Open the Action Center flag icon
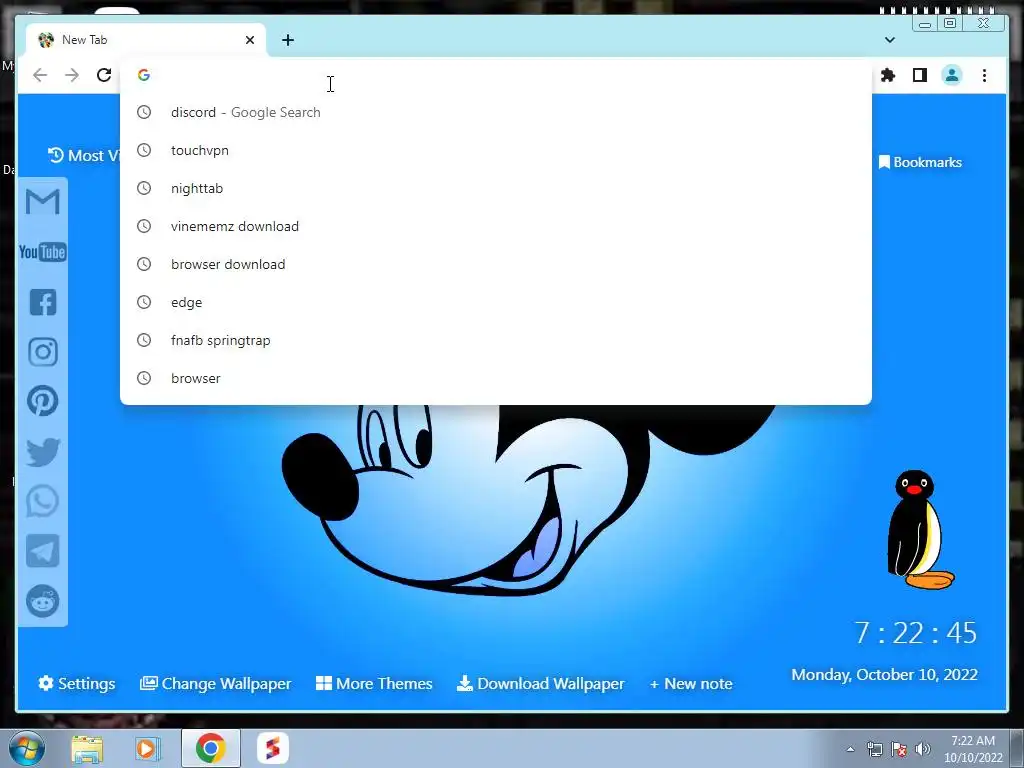The image size is (1024, 768). click(x=899, y=749)
